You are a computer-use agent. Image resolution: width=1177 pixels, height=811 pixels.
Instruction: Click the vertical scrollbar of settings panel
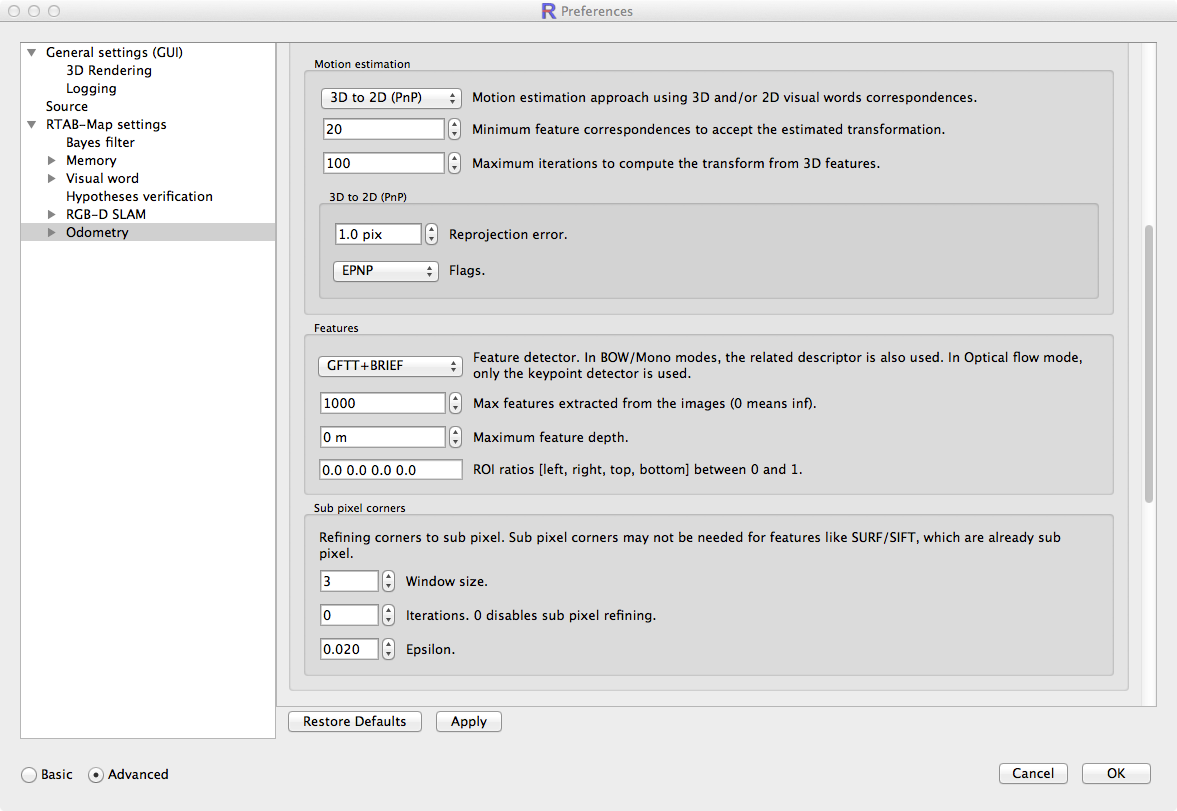click(x=1148, y=360)
